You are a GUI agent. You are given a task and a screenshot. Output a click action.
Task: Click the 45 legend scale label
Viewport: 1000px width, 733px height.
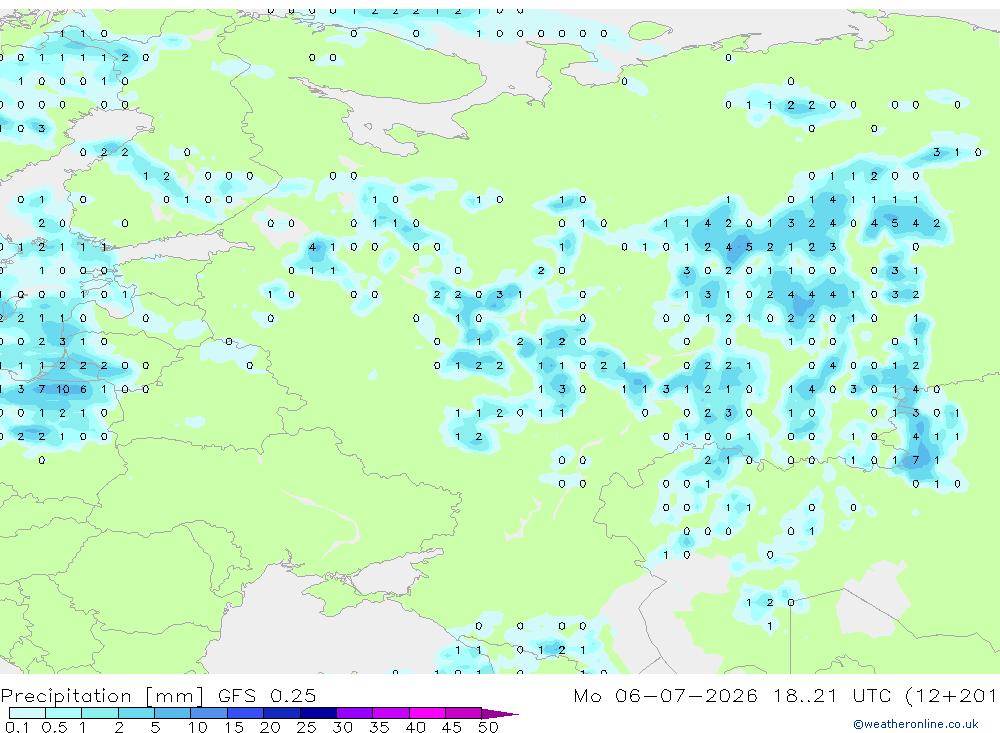tap(452, 727)
